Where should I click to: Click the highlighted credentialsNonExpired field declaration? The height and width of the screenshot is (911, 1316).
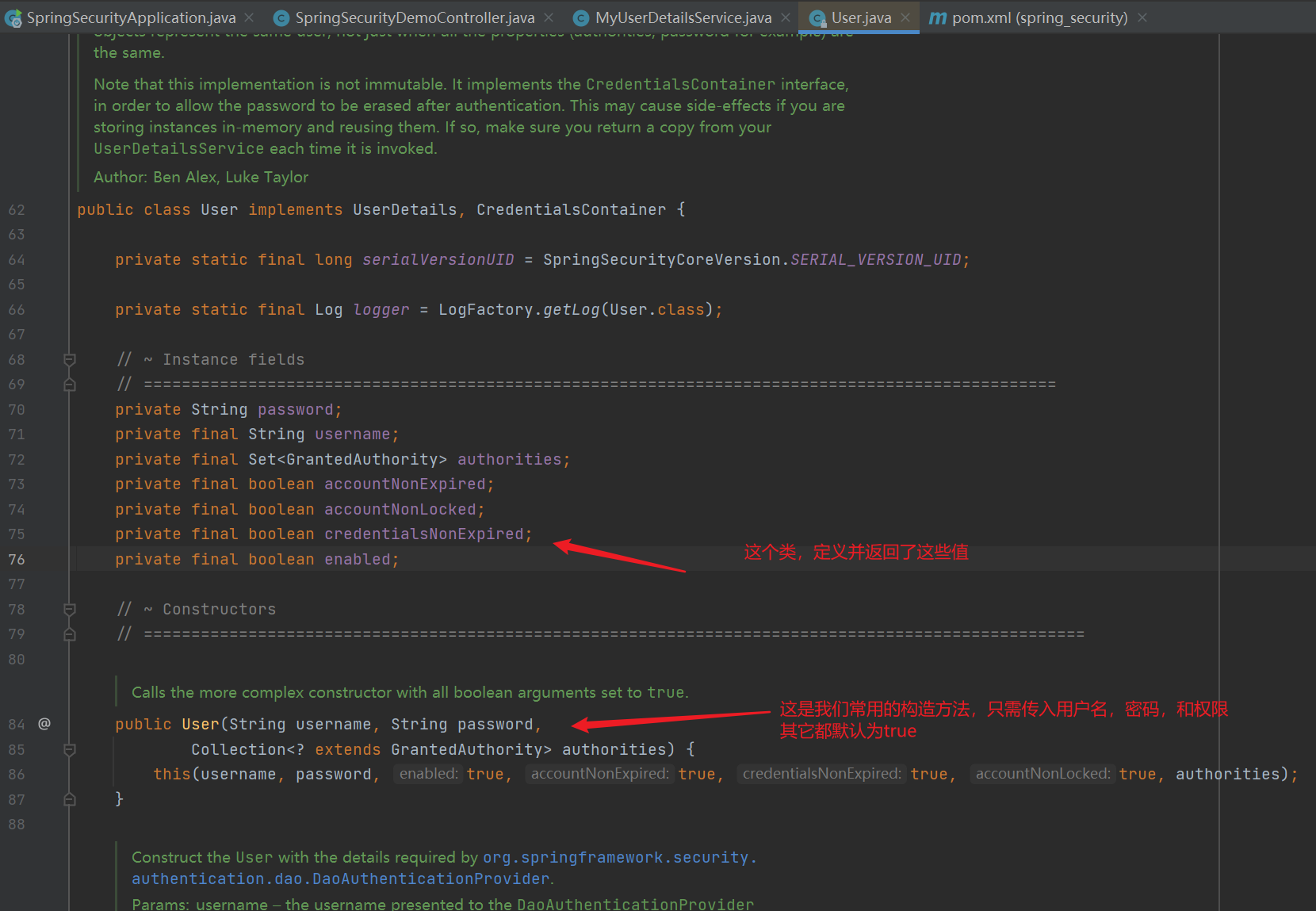pyautogui.click(x=427, y=534)
